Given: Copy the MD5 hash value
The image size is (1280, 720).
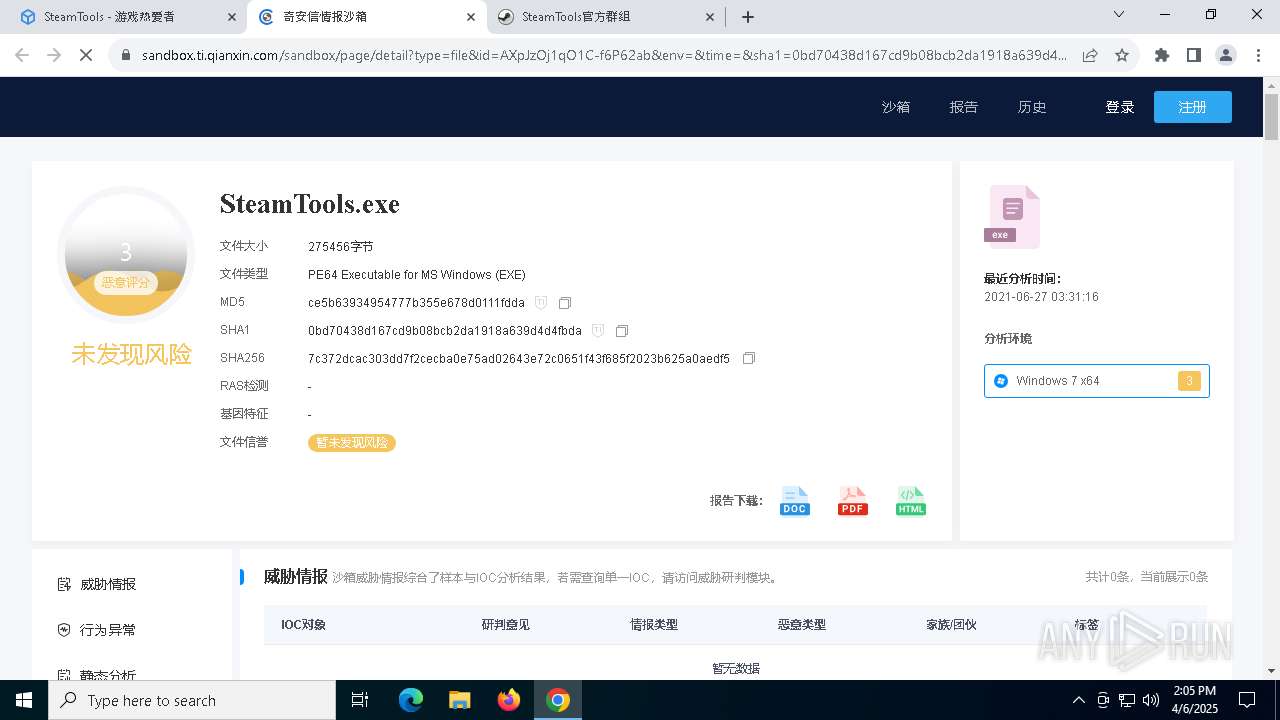Looking at the screenshot, I should pyautogui.click(x=565, y=303).
